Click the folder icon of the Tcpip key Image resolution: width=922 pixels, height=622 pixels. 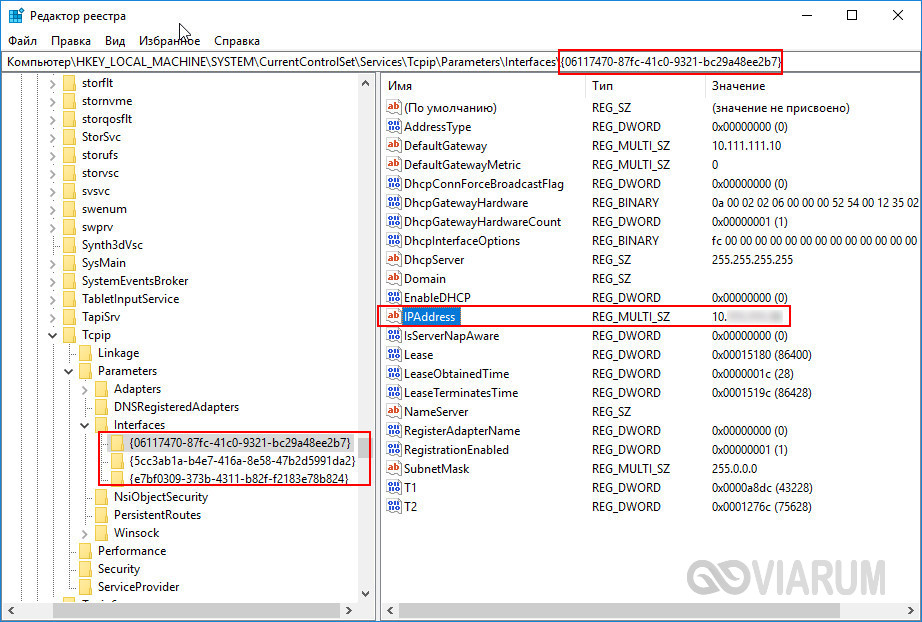tap(69, 335)
